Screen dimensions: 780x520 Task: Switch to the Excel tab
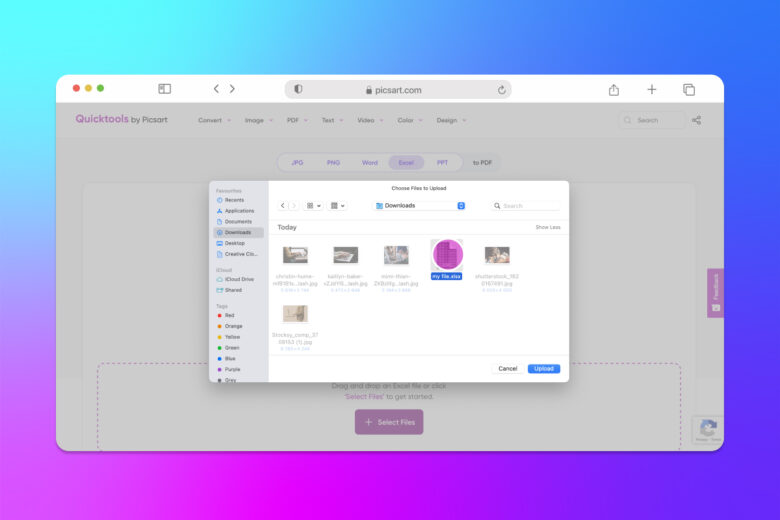coord(406,163)
